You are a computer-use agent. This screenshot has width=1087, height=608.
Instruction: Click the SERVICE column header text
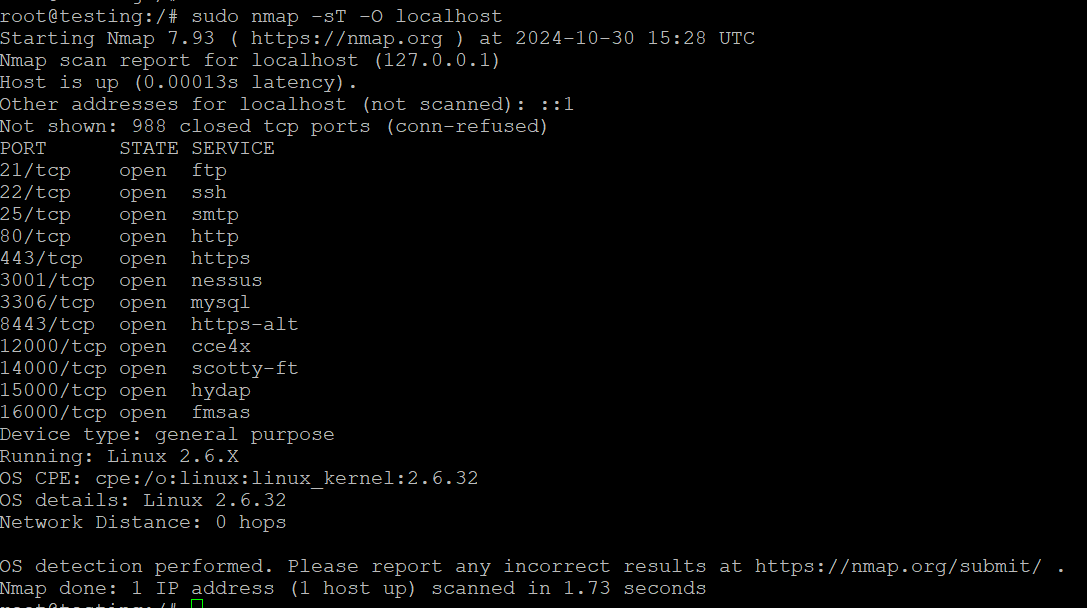click(233, 148)
